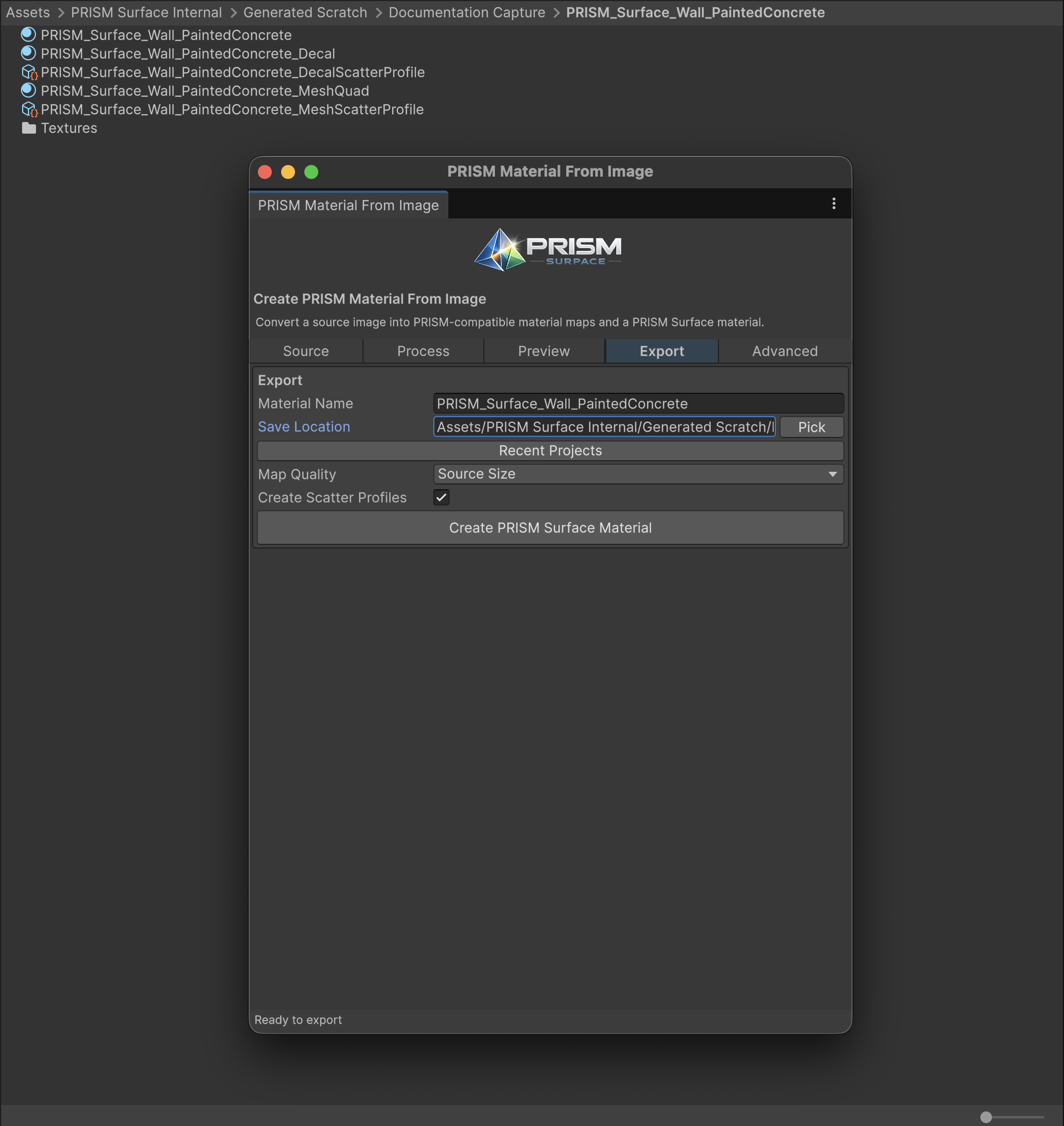Toggle the Create Scatter Profiles checkbox
Viewport: 1064px width, 1126px height.
pos(441,497)
